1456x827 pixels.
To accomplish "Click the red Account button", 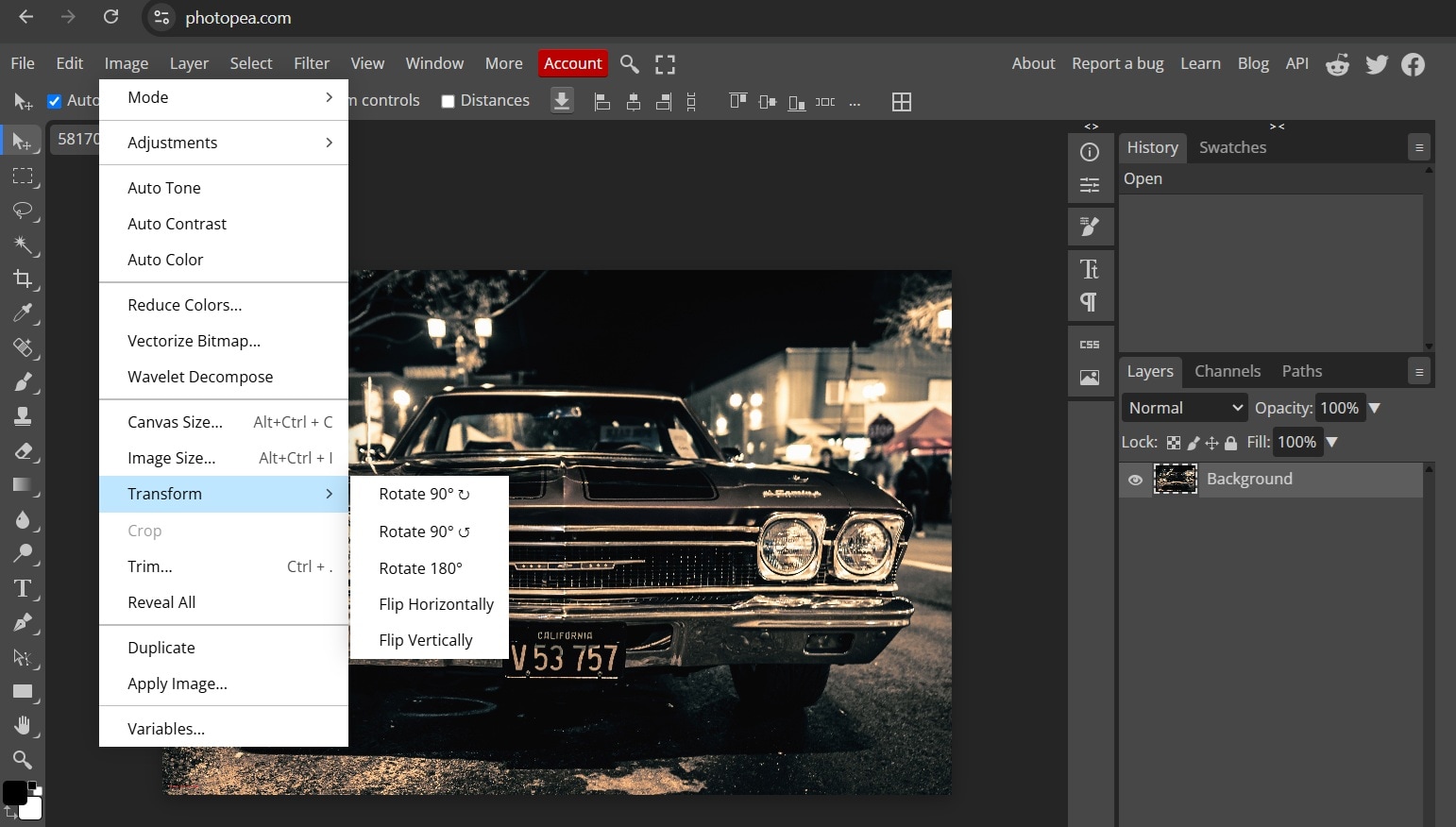I will [572, 63].
